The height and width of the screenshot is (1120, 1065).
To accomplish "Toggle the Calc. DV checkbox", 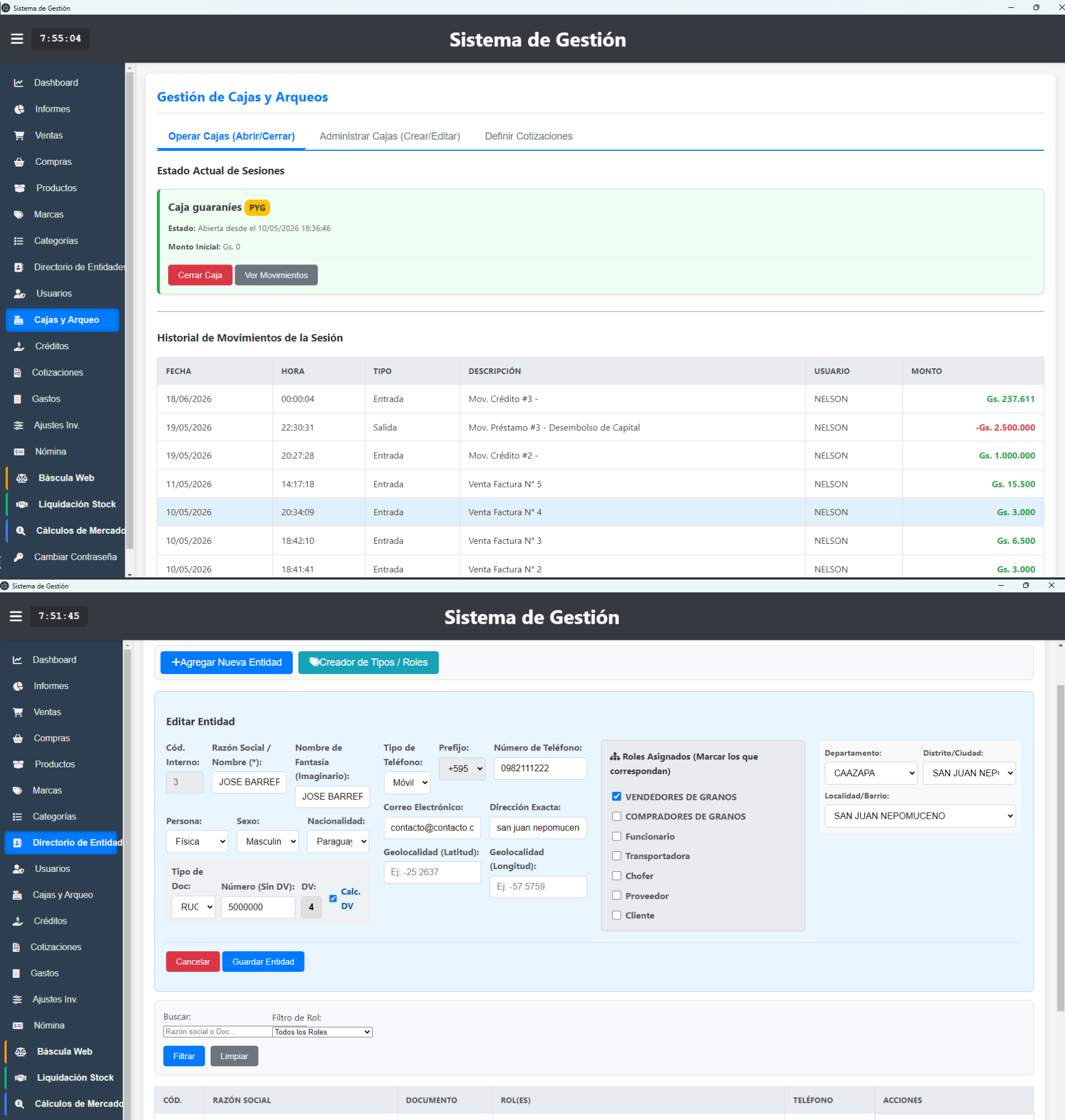I will point(333,899).
